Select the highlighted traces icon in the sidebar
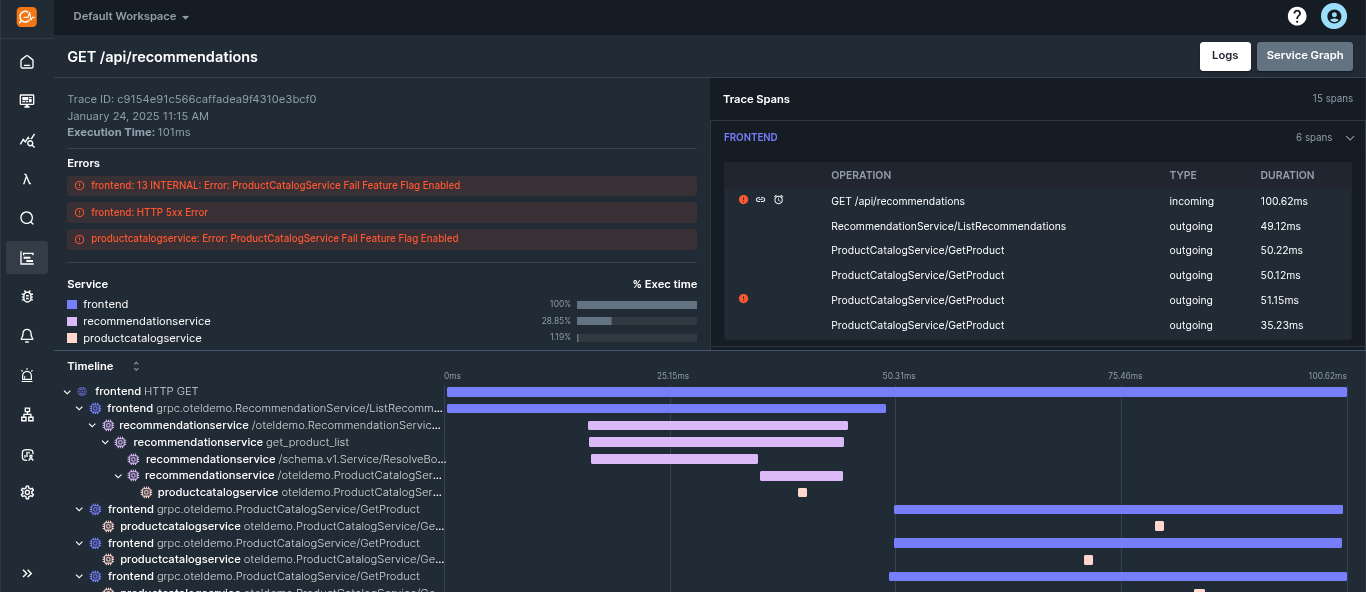Viewport: 1366px width, 592px height. click(x=27, y=258)
